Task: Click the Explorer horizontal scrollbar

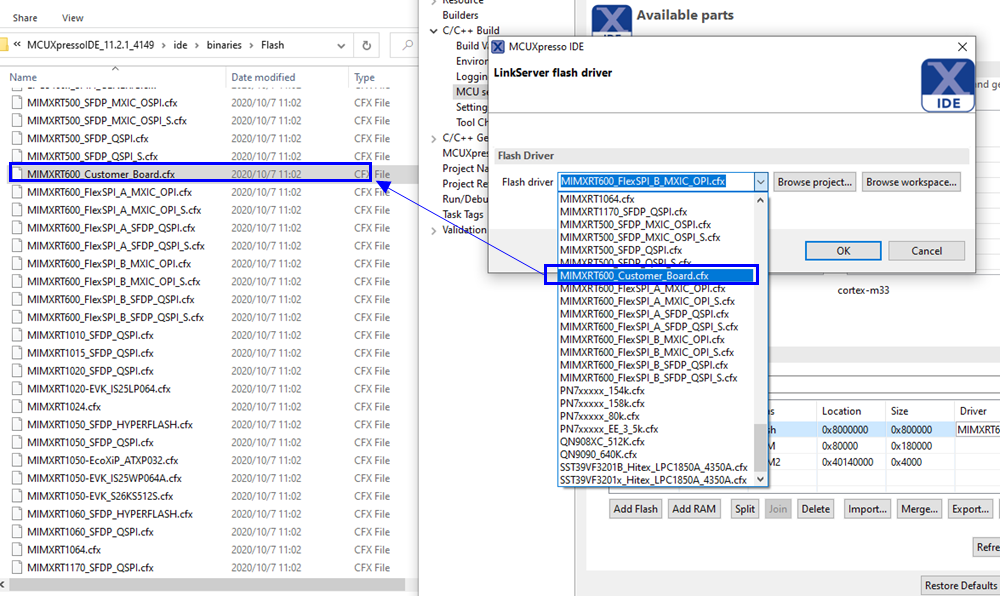Action: (207, 584)
